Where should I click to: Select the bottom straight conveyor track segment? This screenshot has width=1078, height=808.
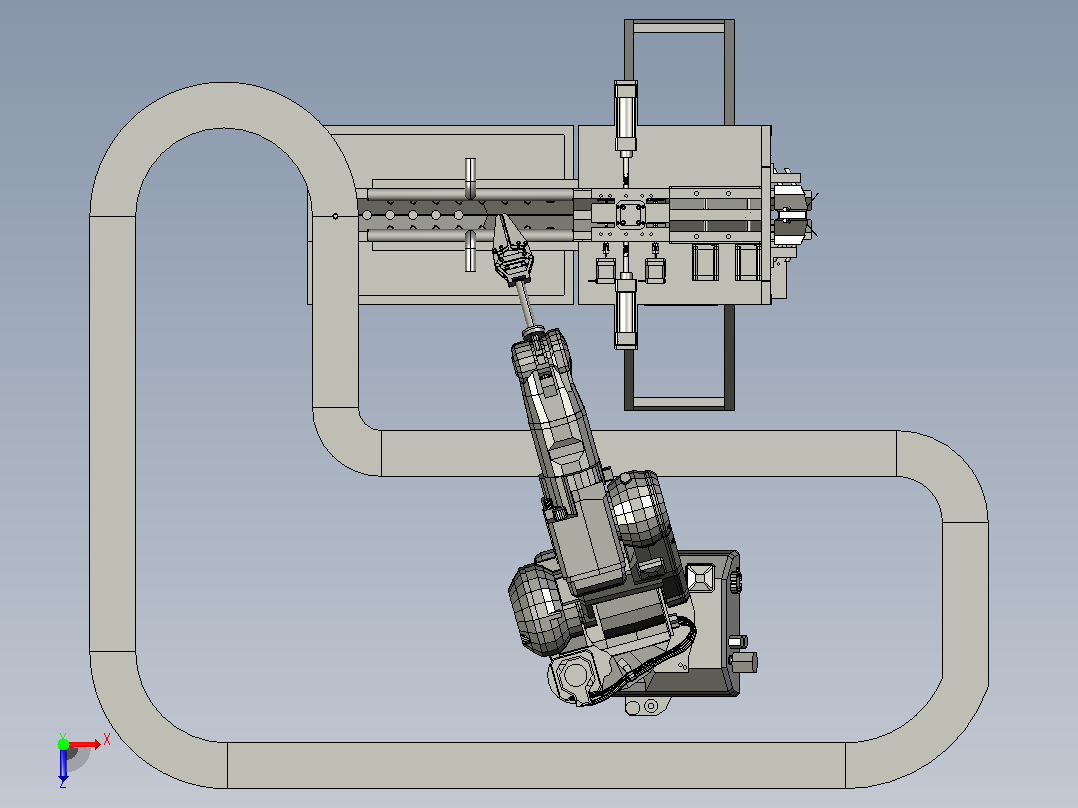(536, 765)
